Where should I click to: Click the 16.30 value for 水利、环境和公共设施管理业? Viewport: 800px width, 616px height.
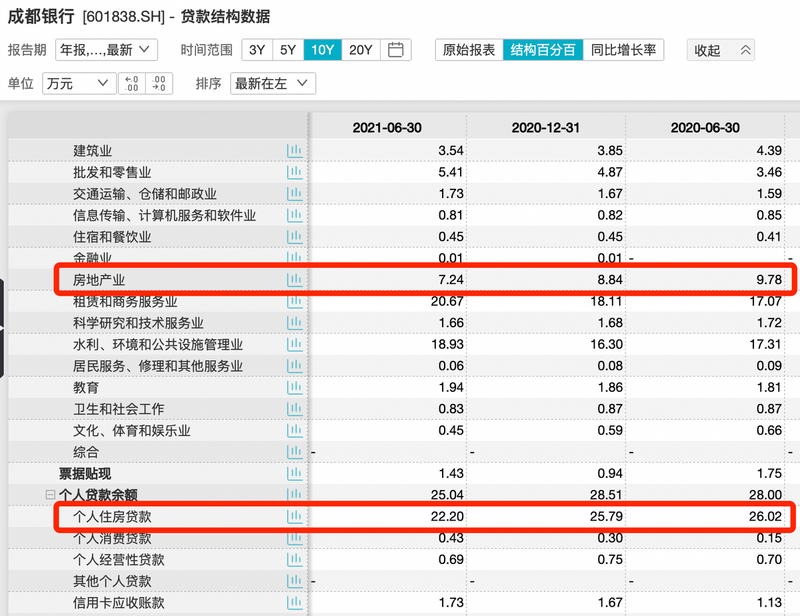click(606, 344)
